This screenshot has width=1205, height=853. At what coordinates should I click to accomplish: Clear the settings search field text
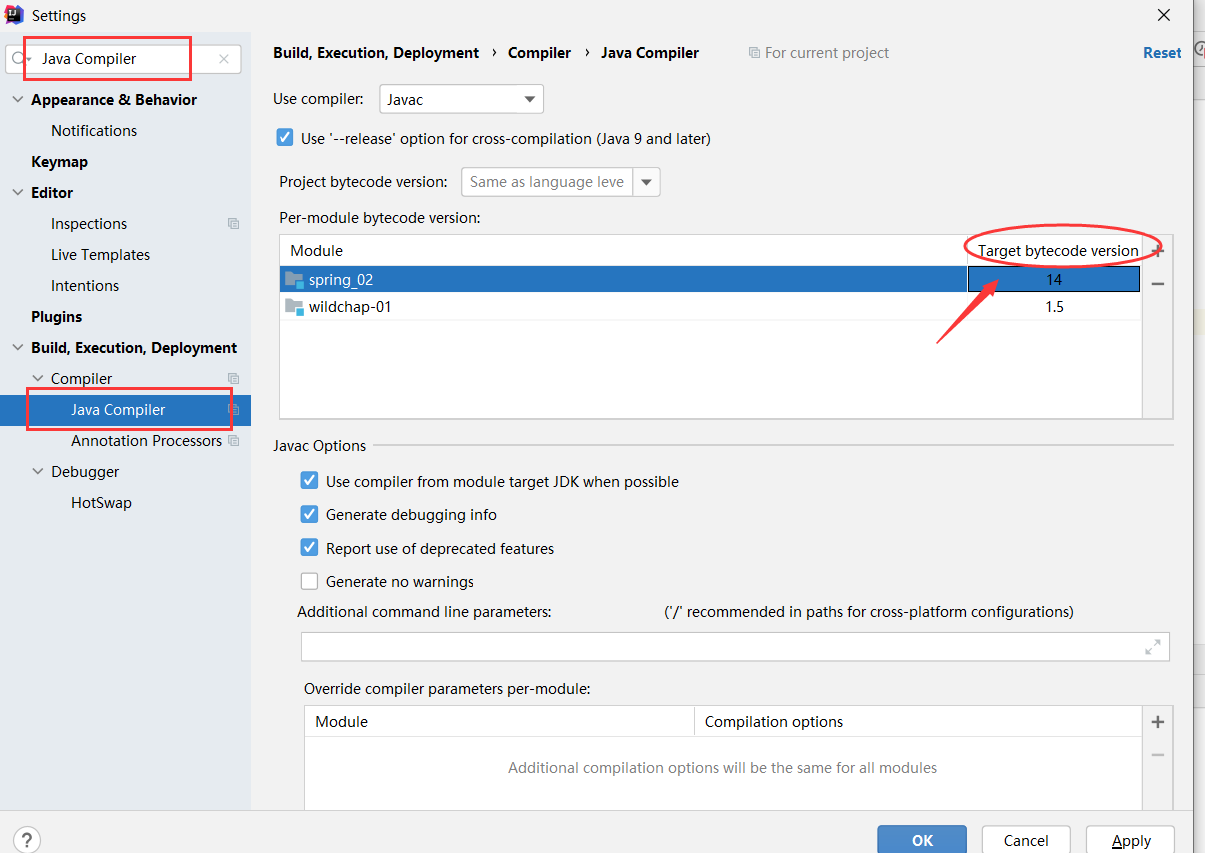[223, 59]
